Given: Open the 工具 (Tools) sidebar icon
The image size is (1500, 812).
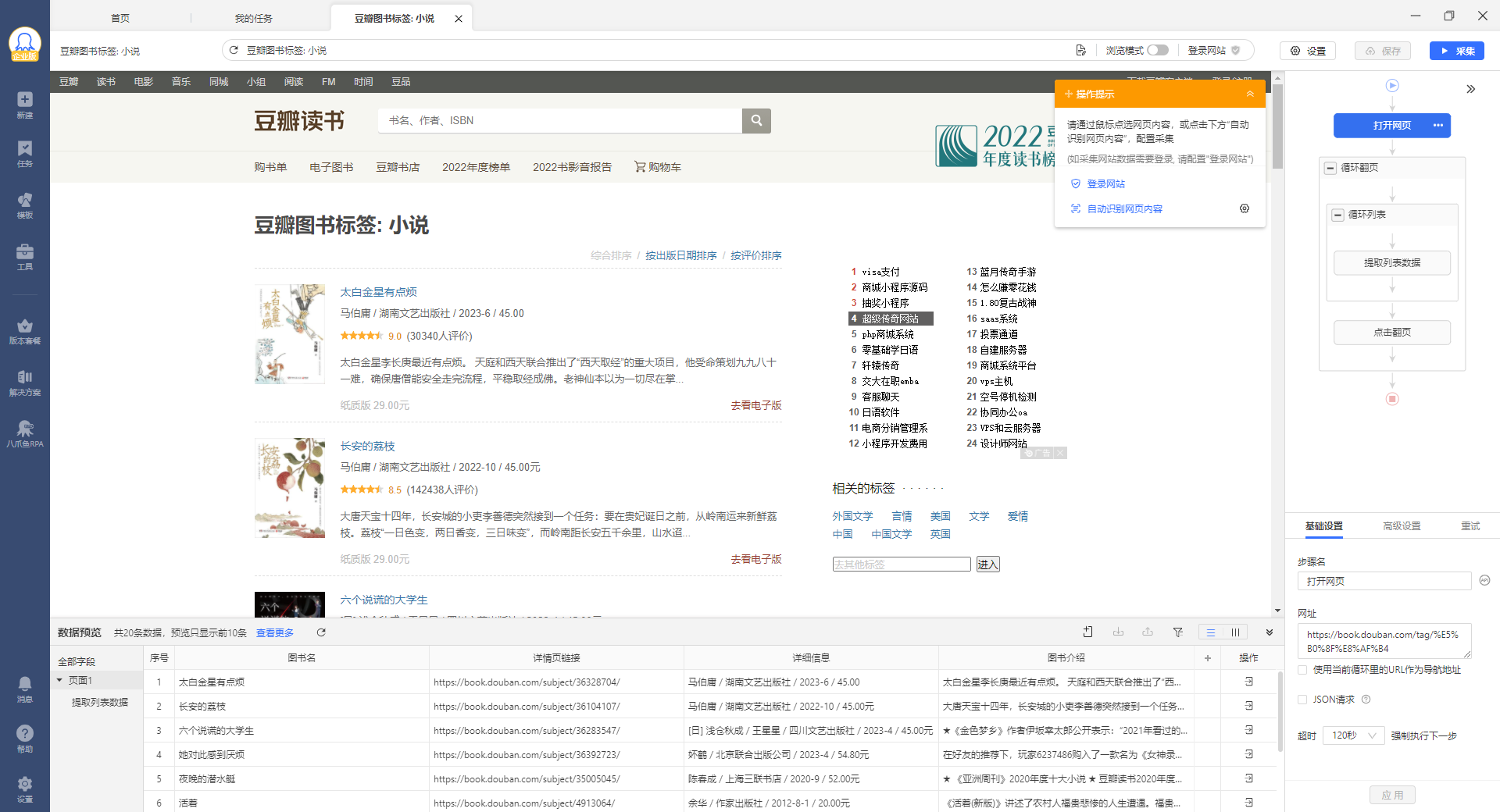Looking at the screenshot, I should pyautogui.click(x=25, y=257).
